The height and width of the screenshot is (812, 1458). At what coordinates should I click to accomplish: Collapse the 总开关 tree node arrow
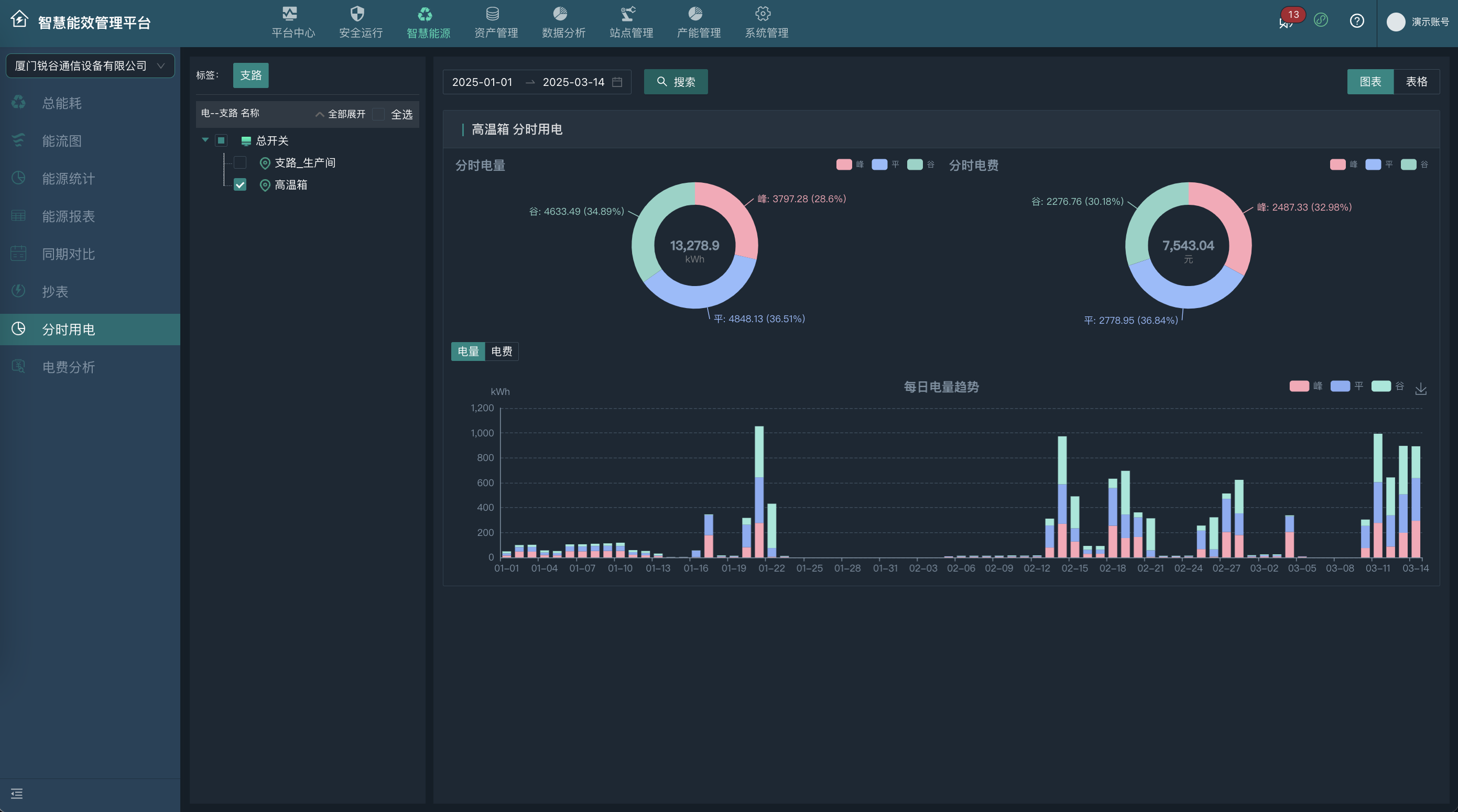(205, 140)
